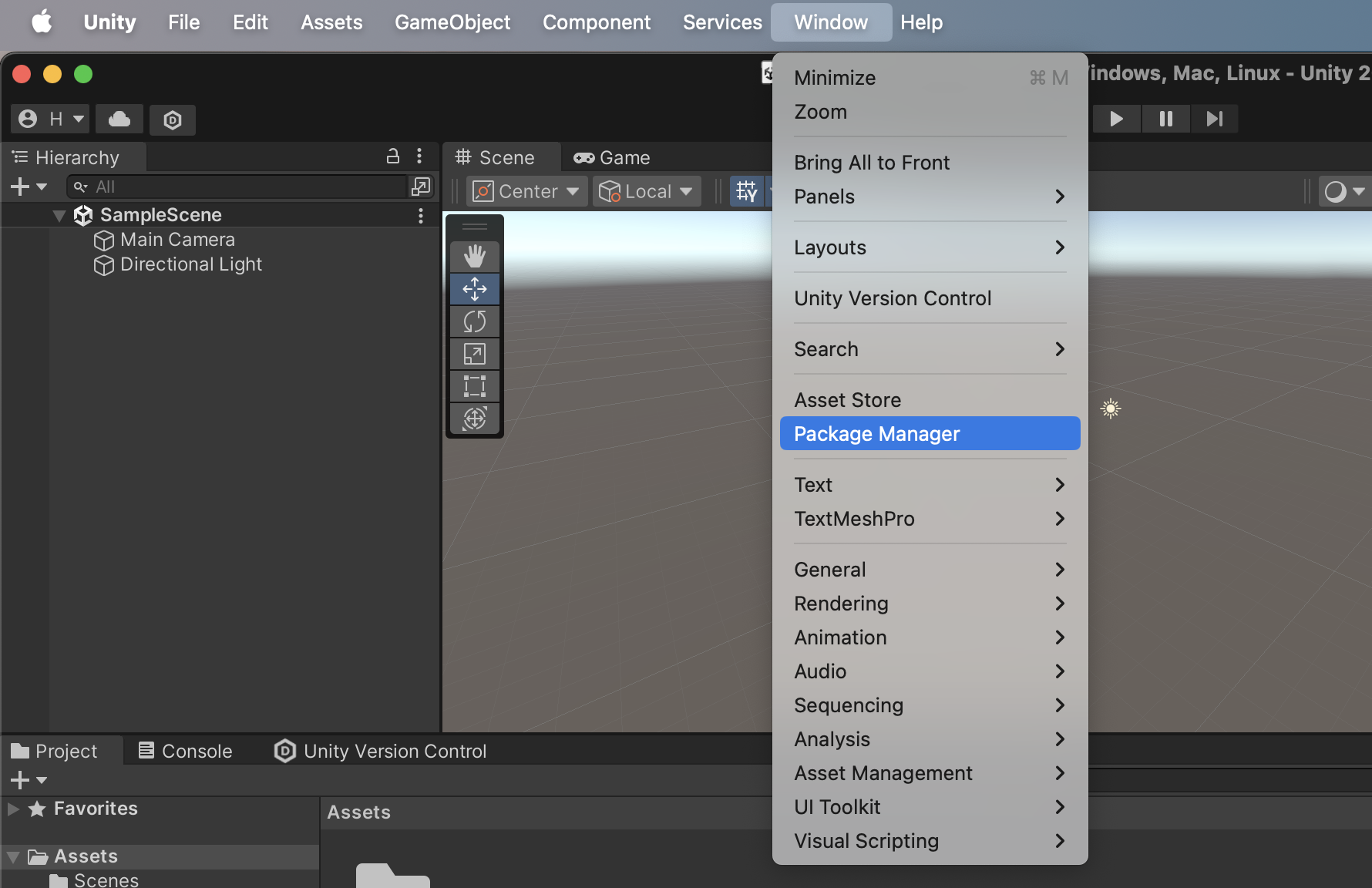Open the Component menu bar item
This screenshot has height=888, width=1372.
click(x=597, y=22)
